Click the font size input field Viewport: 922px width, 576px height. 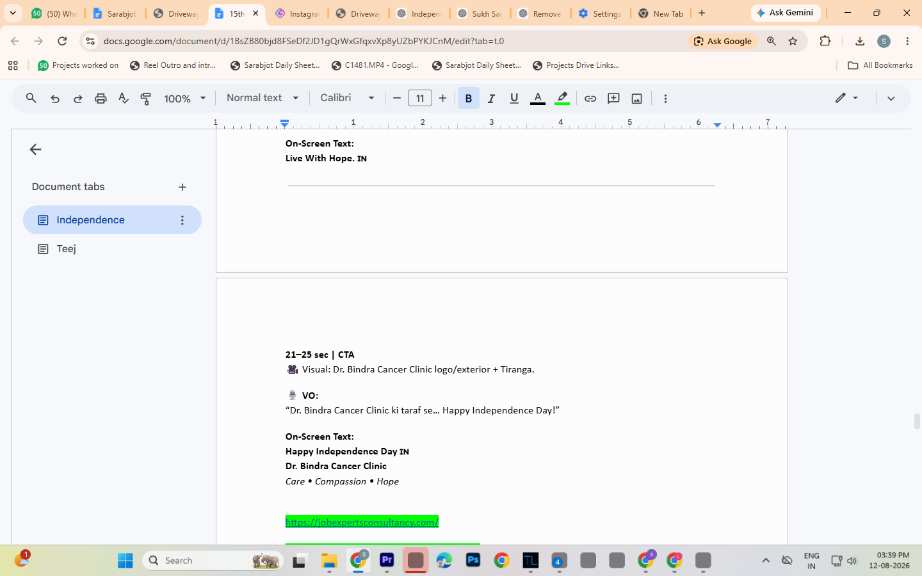pyautogui.click(x=420, y=99)
